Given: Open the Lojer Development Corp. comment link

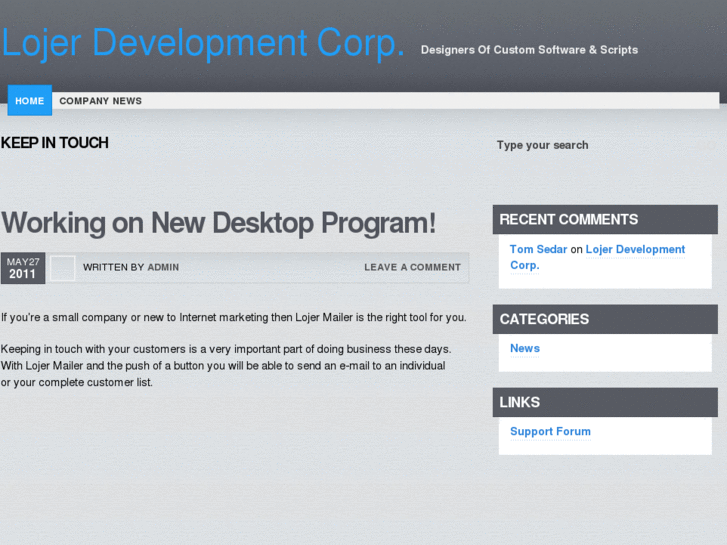Looking at the screenshot, I should 598,257.
